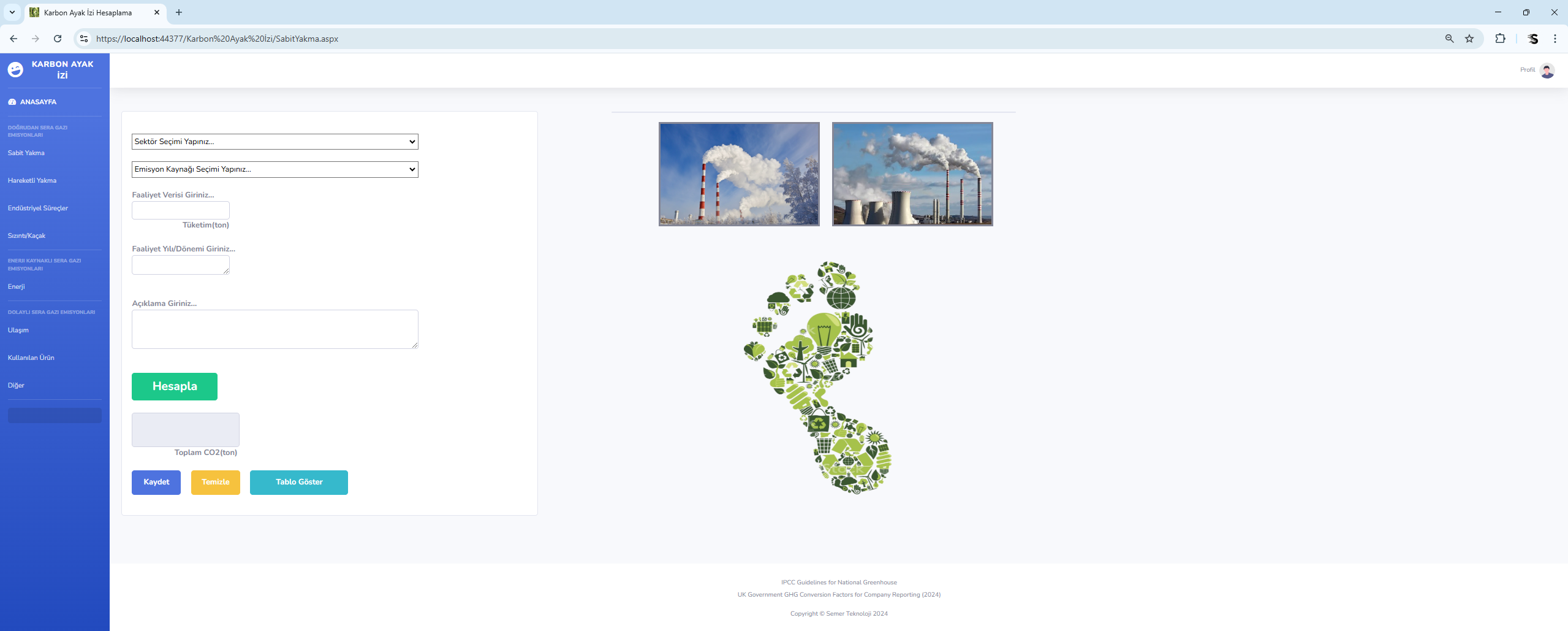Open the tab search chevron button
Viewport: 1568px width, 631px height.
[x=12, y=12]
